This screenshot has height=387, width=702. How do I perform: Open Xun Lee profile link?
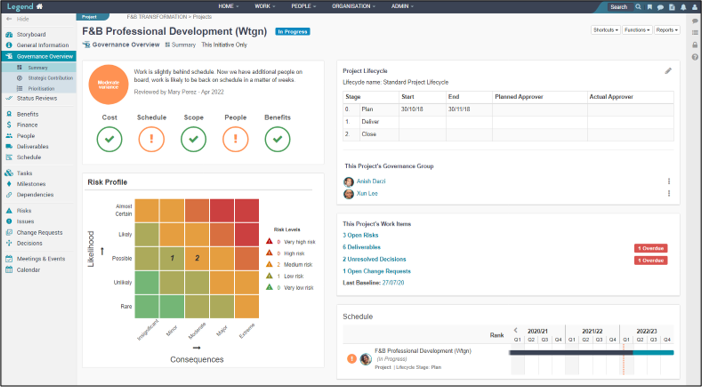[367, 194]
